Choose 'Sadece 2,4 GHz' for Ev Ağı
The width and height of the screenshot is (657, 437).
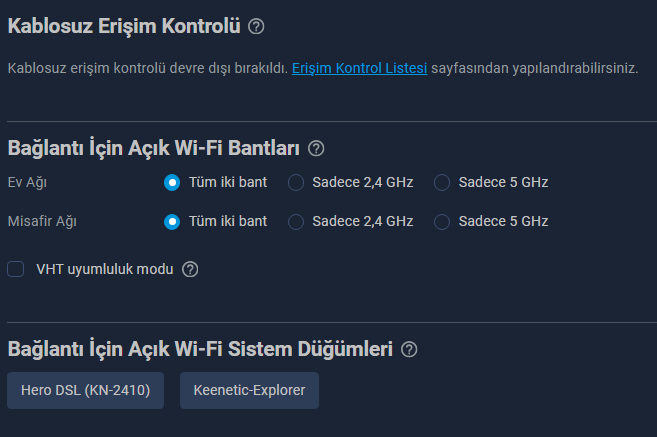[x=296, y=183]
